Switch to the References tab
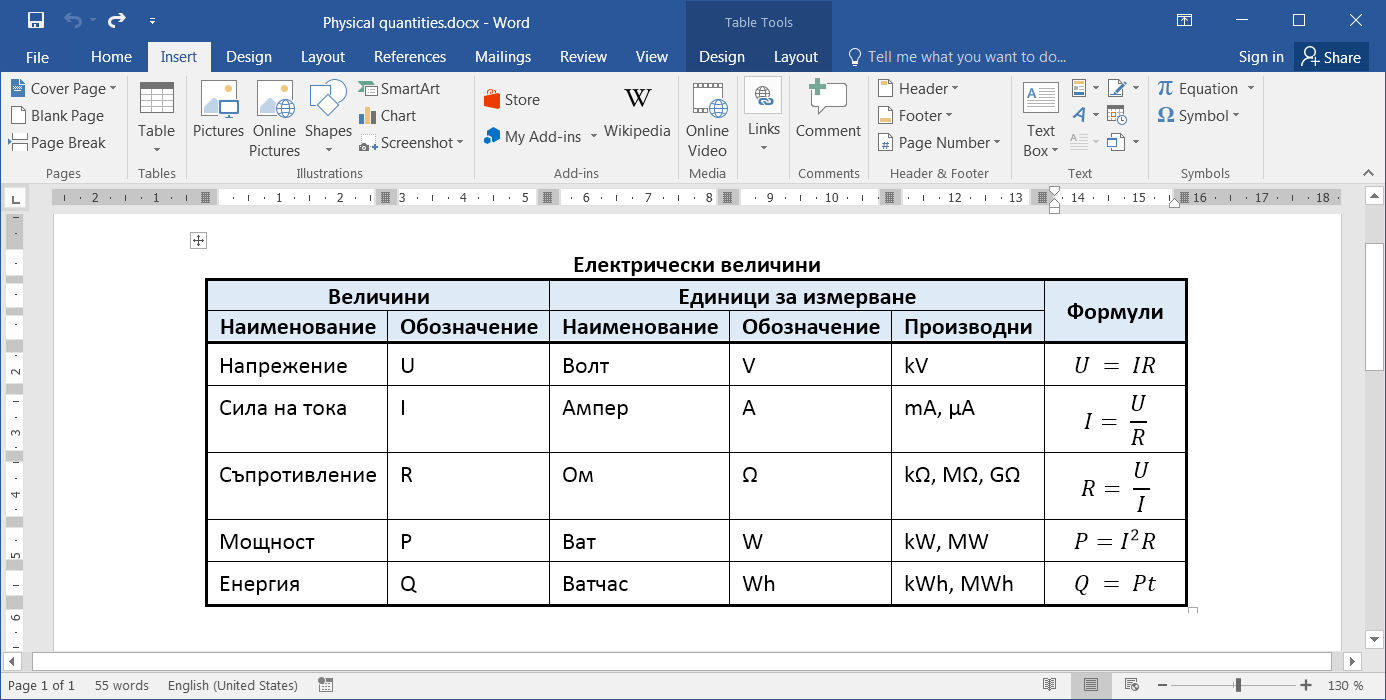Viewport: 1386px width, 700px height. click(409, 57)
